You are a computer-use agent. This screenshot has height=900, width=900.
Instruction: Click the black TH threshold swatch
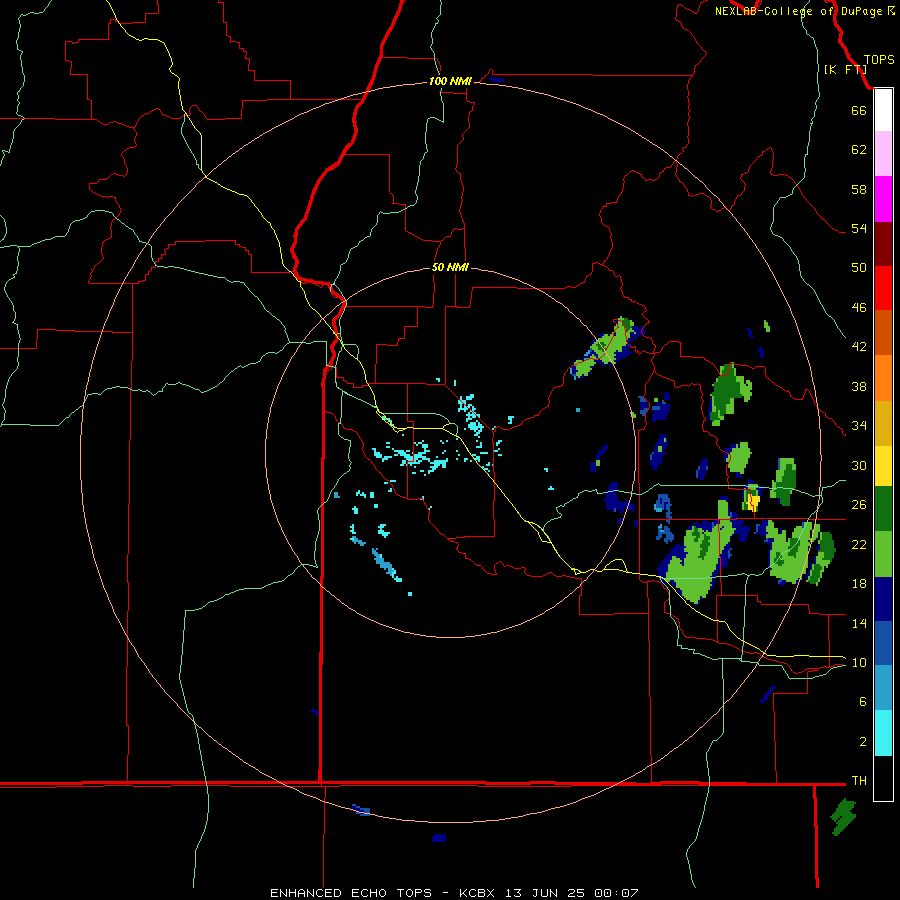tap(883, 778)
